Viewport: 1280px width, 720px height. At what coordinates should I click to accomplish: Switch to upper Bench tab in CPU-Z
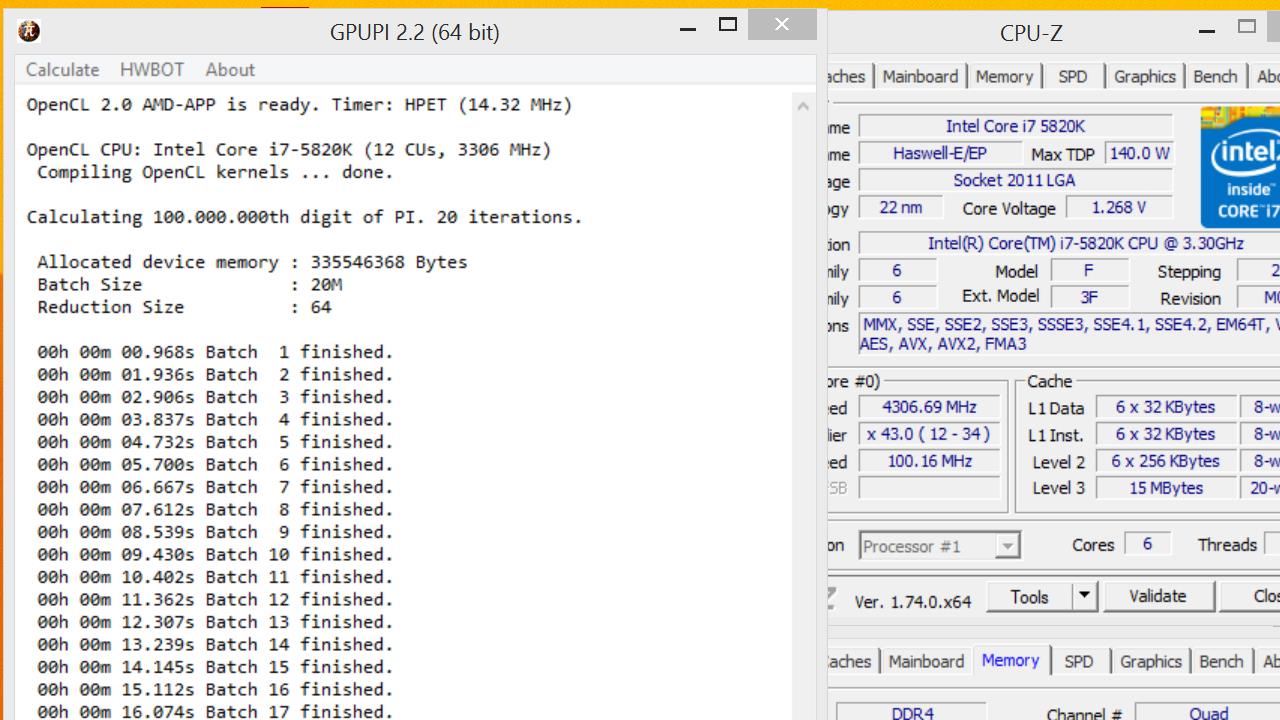tap(1216, 77)
